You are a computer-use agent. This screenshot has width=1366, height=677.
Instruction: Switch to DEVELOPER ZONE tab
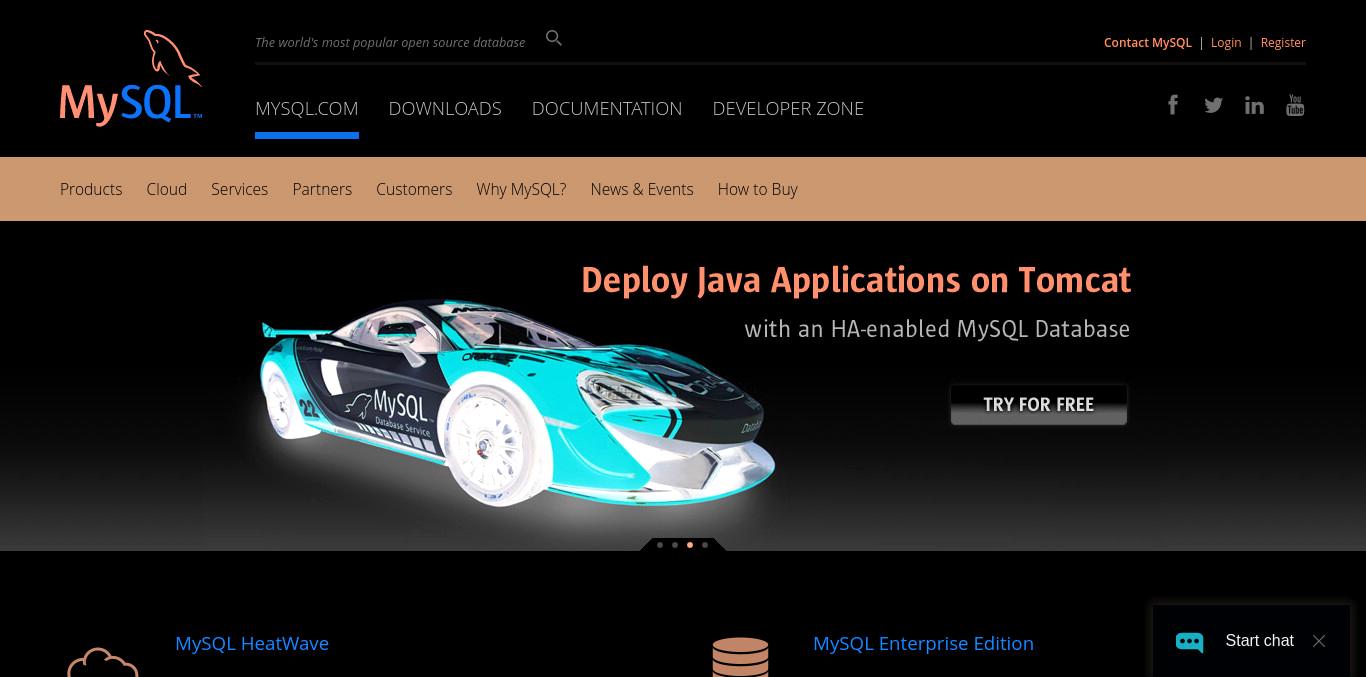point(788,108)
